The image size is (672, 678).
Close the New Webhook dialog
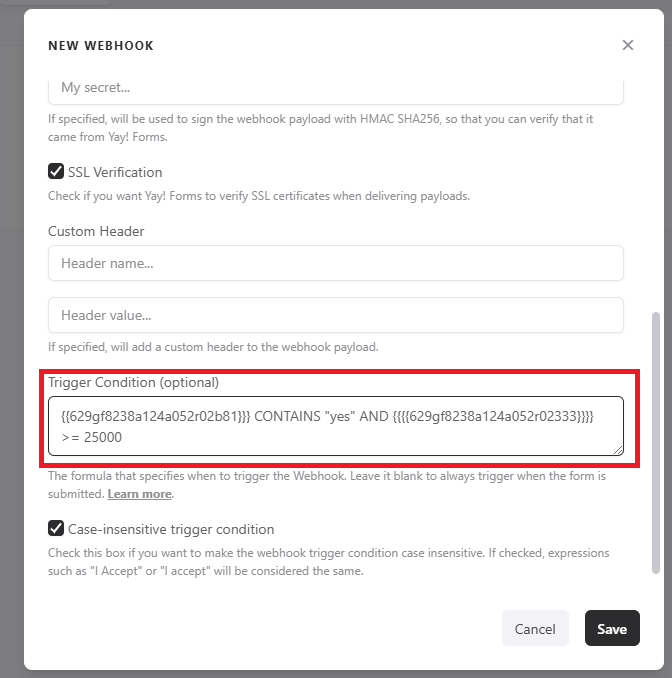tap(627, 45)
